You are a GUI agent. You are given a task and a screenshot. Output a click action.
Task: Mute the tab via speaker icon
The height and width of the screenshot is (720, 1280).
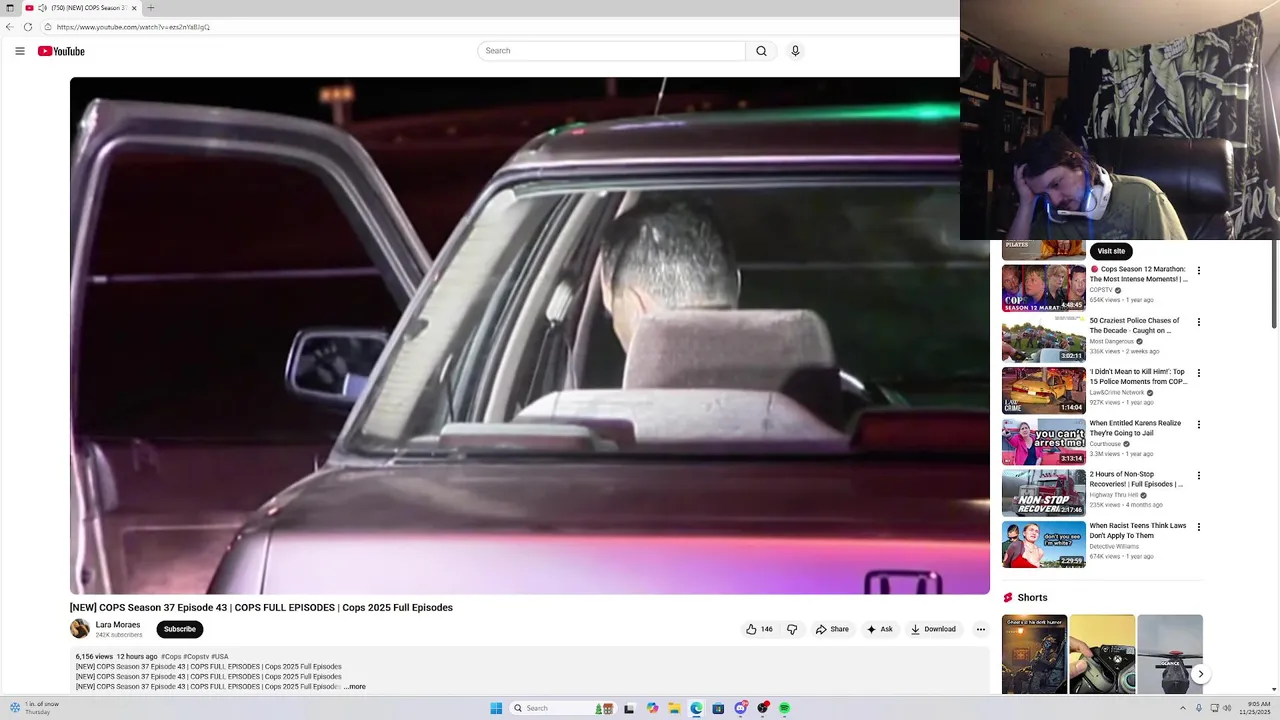(x=42, y=8)
